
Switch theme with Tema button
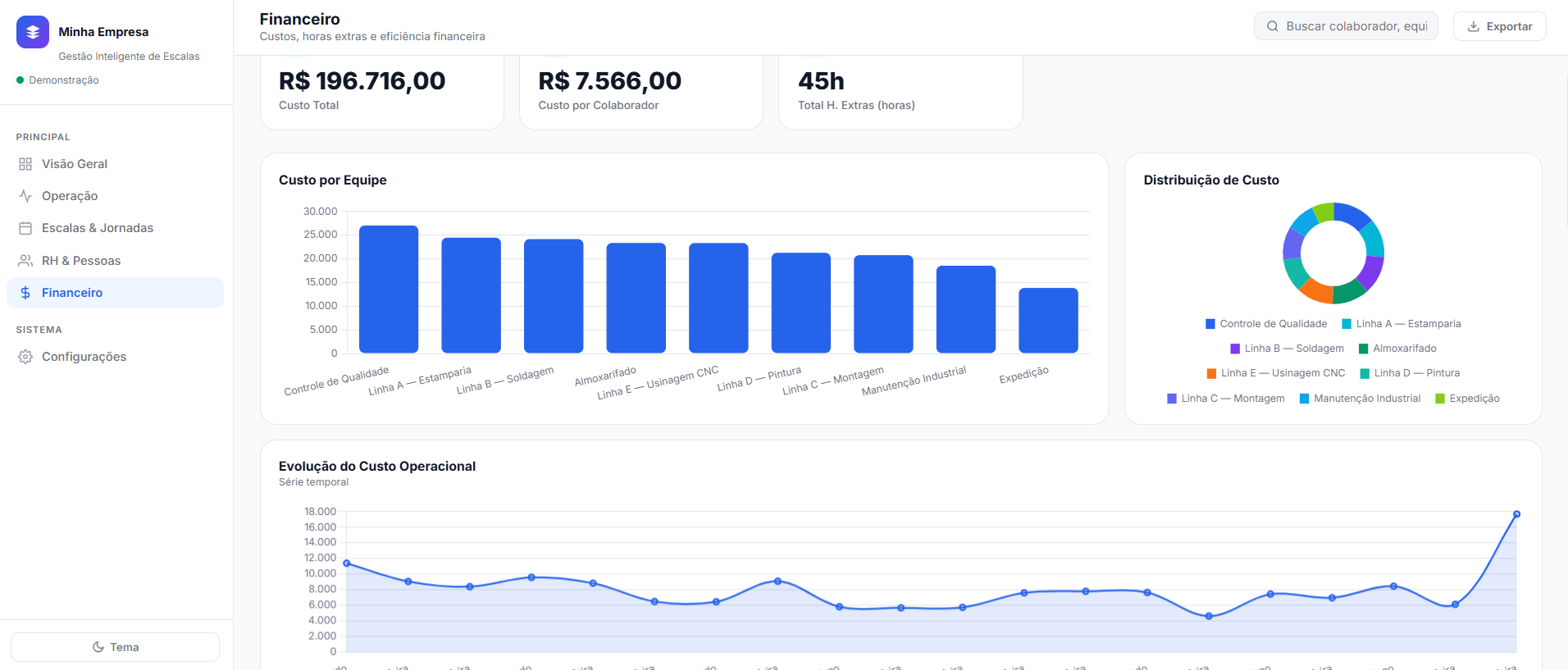tap(115, 647)
